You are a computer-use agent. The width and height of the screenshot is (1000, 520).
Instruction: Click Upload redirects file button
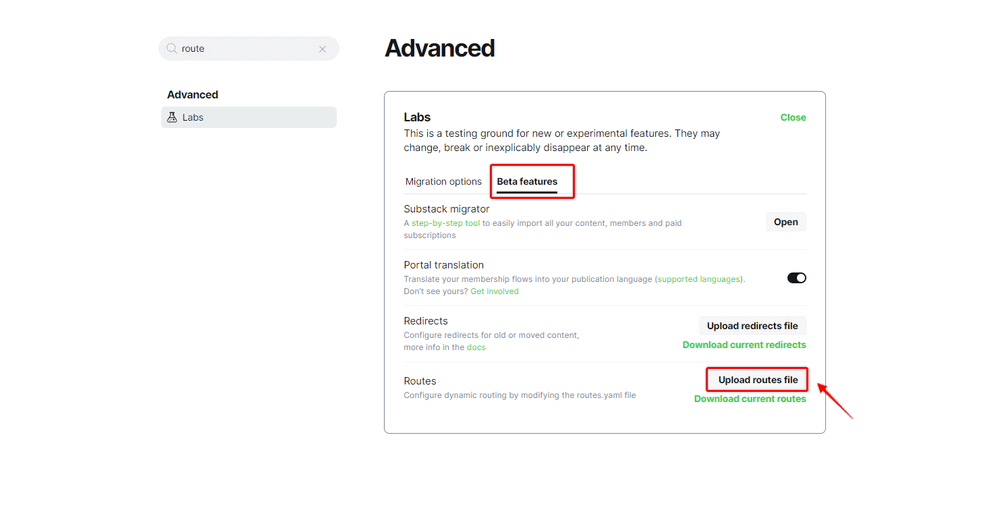(x=752, y=326)
